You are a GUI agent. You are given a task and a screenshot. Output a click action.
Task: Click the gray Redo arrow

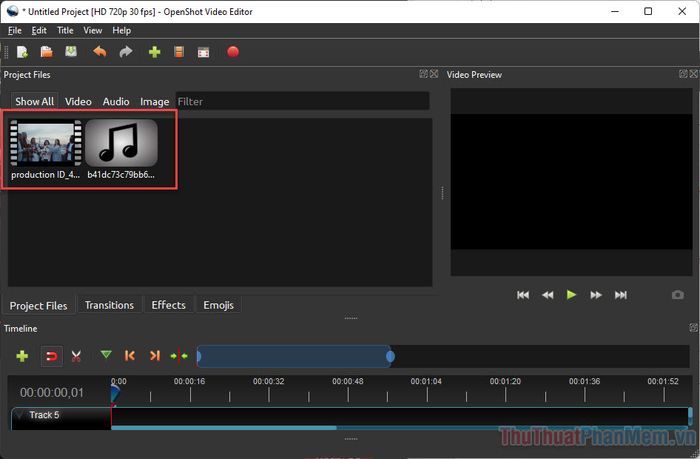[126, 52]
